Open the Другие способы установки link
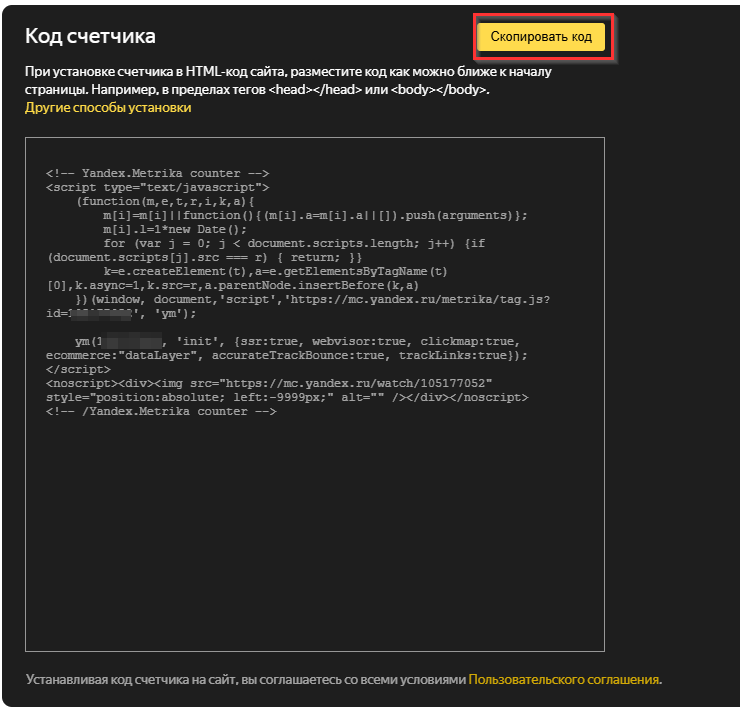This screenshot has height=720, width=740. (x=108, y=108)
